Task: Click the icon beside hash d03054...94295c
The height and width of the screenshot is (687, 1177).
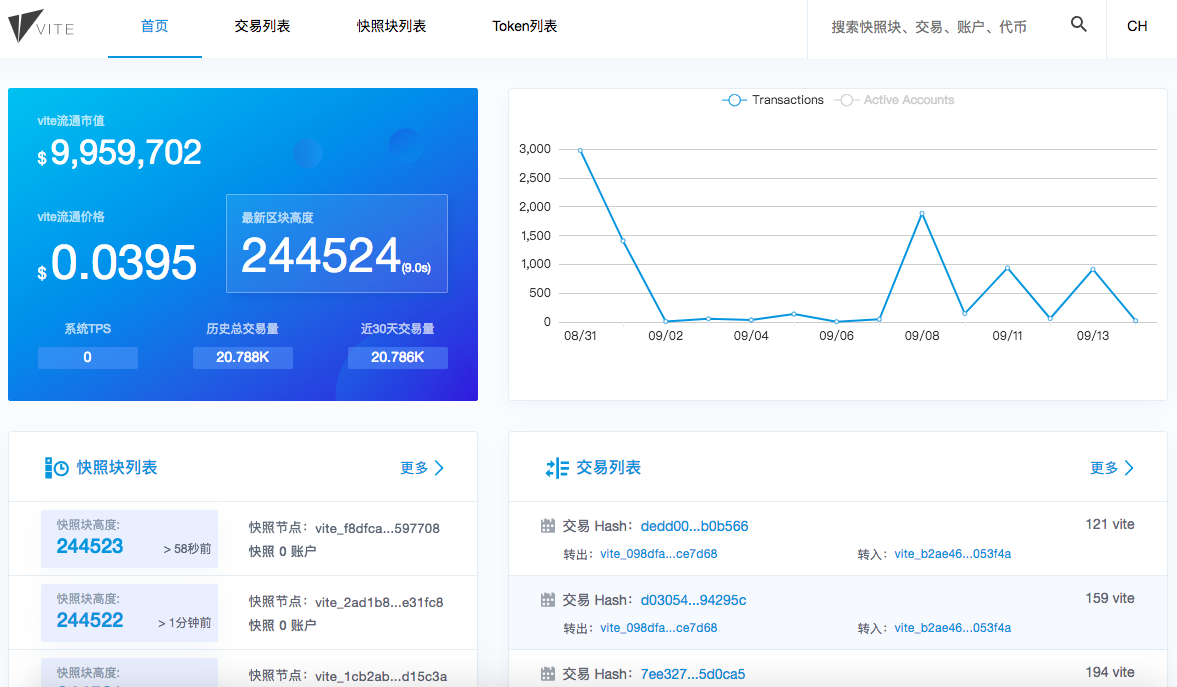Action: [x=548, y=600]
